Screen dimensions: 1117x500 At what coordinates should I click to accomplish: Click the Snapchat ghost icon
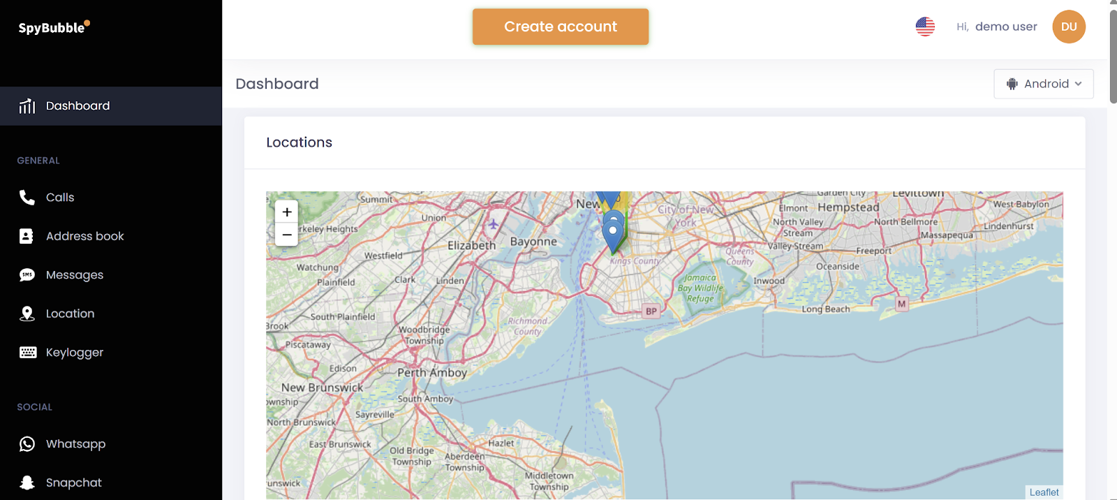(27, 483)
